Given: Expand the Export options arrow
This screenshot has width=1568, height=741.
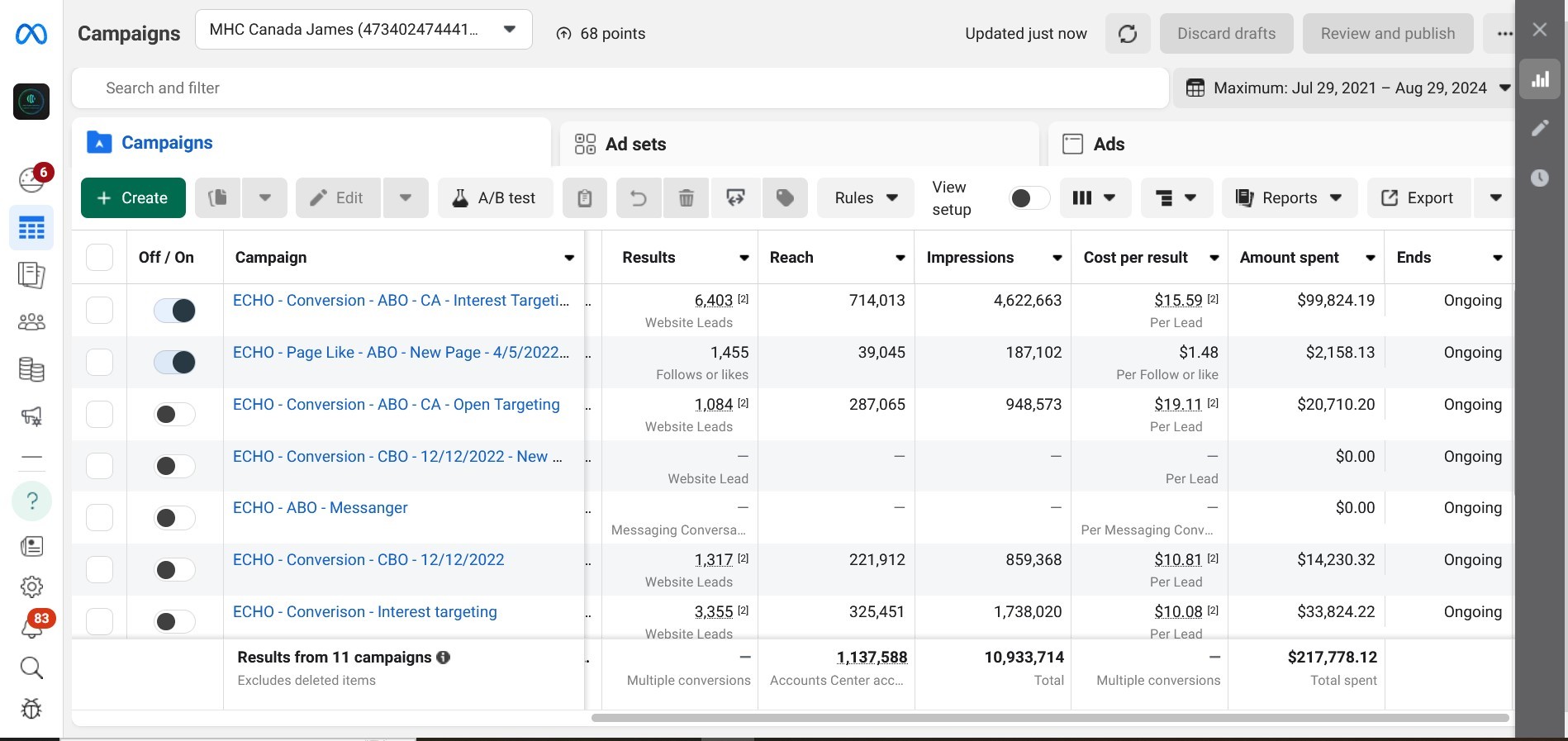Looking at the screenshot, I should (x=1494, y=198).
